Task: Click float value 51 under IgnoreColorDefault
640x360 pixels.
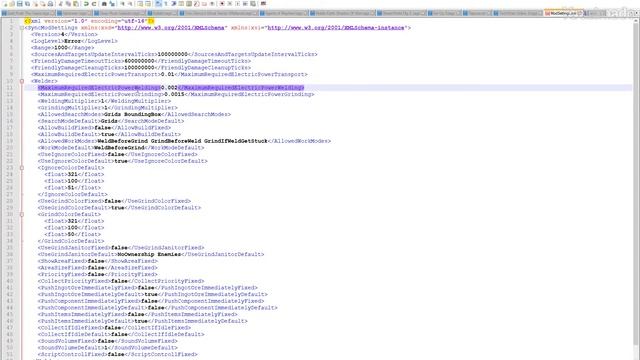Action: (71, 188)
